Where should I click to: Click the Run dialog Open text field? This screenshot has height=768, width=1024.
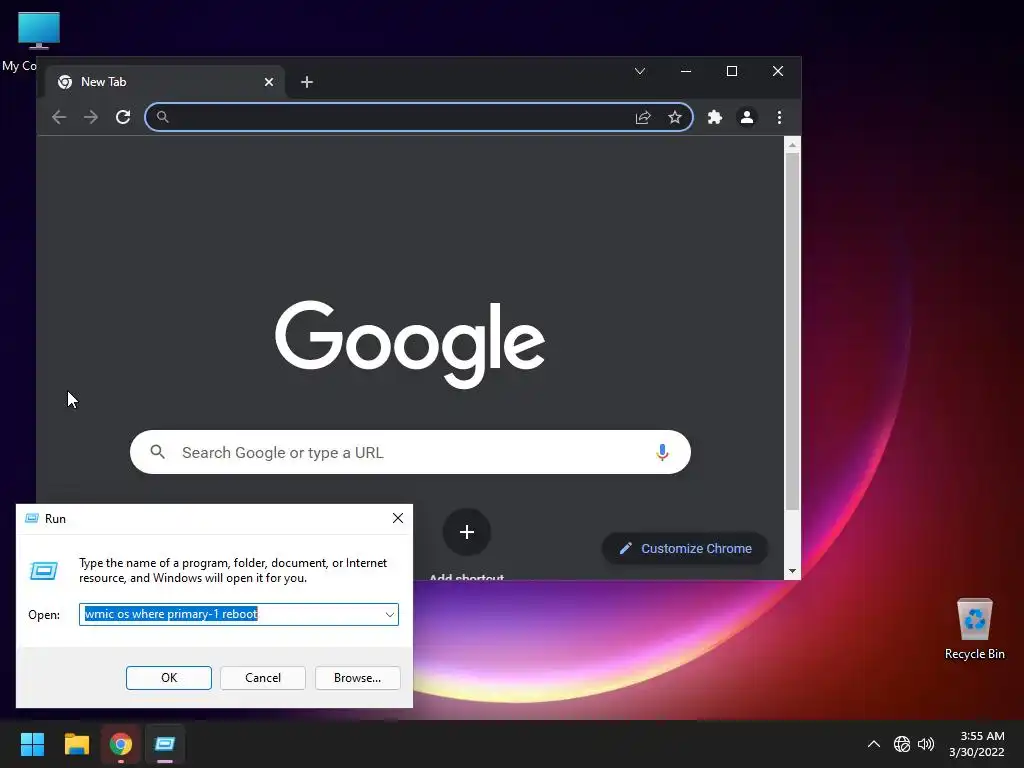[238, 615]
